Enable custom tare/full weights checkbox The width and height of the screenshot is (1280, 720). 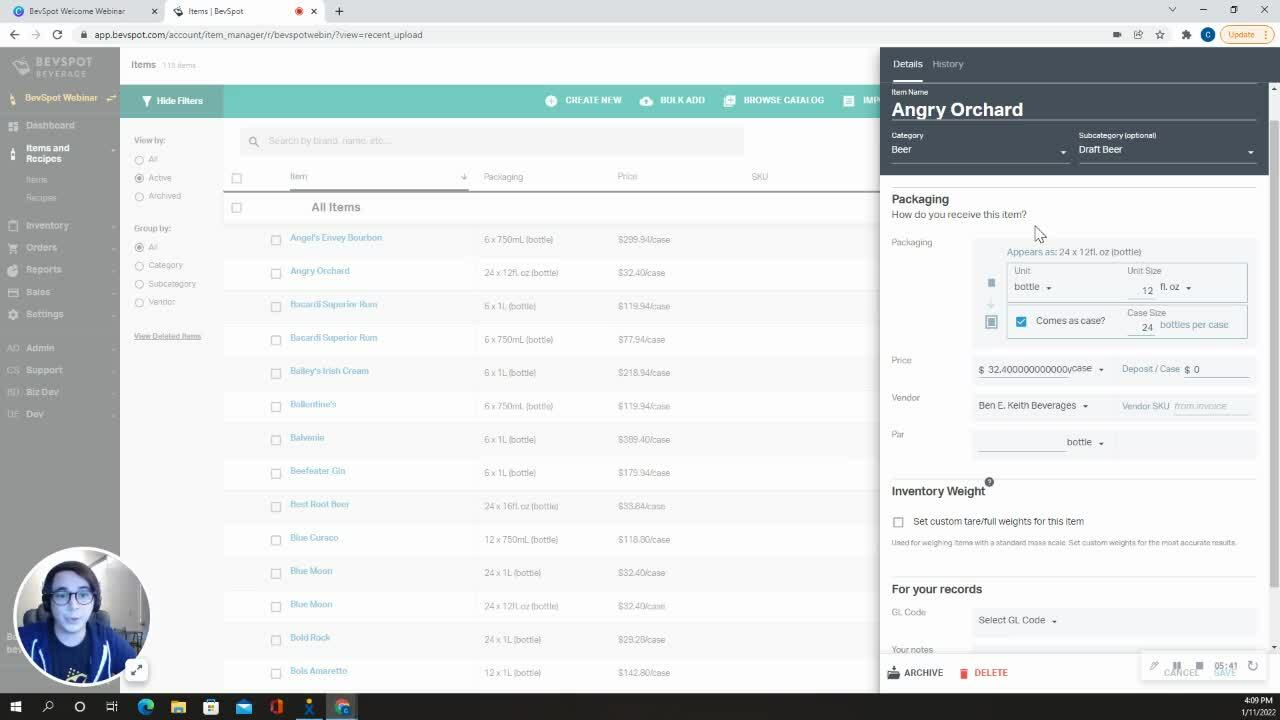point(898,522)
